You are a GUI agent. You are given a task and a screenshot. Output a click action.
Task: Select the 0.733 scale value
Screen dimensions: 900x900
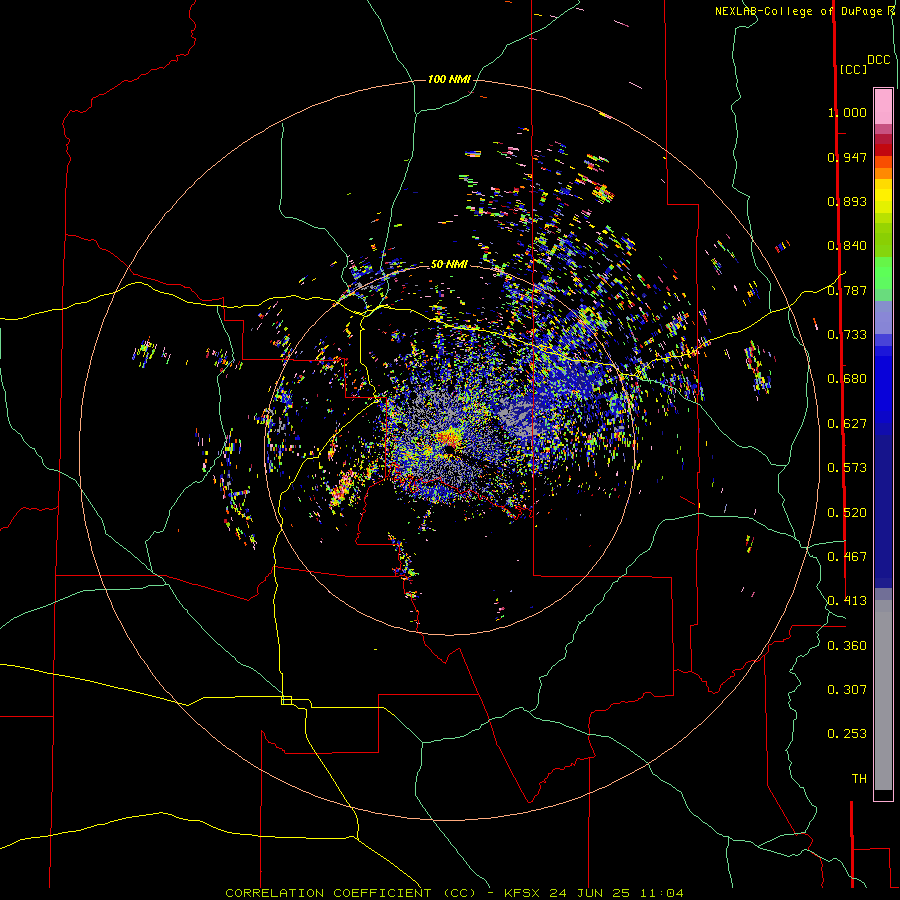[847, 335]
